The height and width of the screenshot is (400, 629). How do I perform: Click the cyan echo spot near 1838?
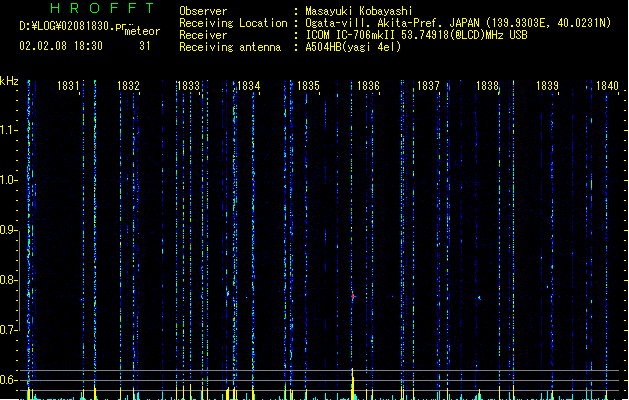point(479,298)
